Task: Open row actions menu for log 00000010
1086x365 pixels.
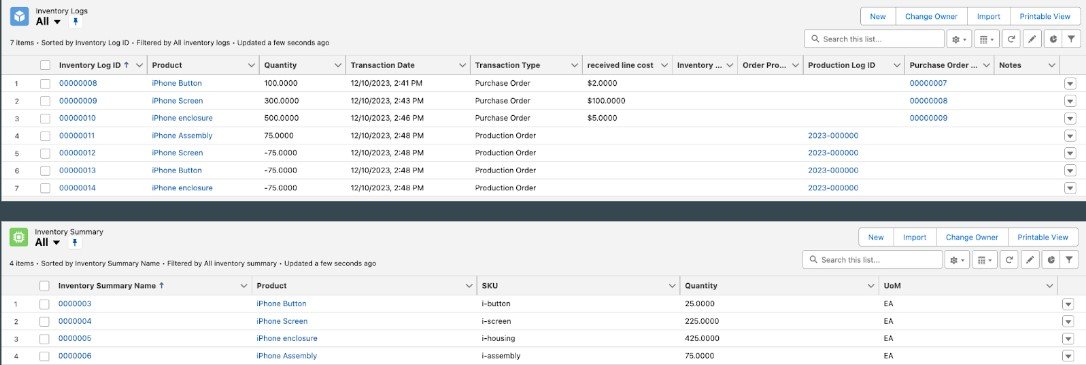Action: [x=1070, y=118]
